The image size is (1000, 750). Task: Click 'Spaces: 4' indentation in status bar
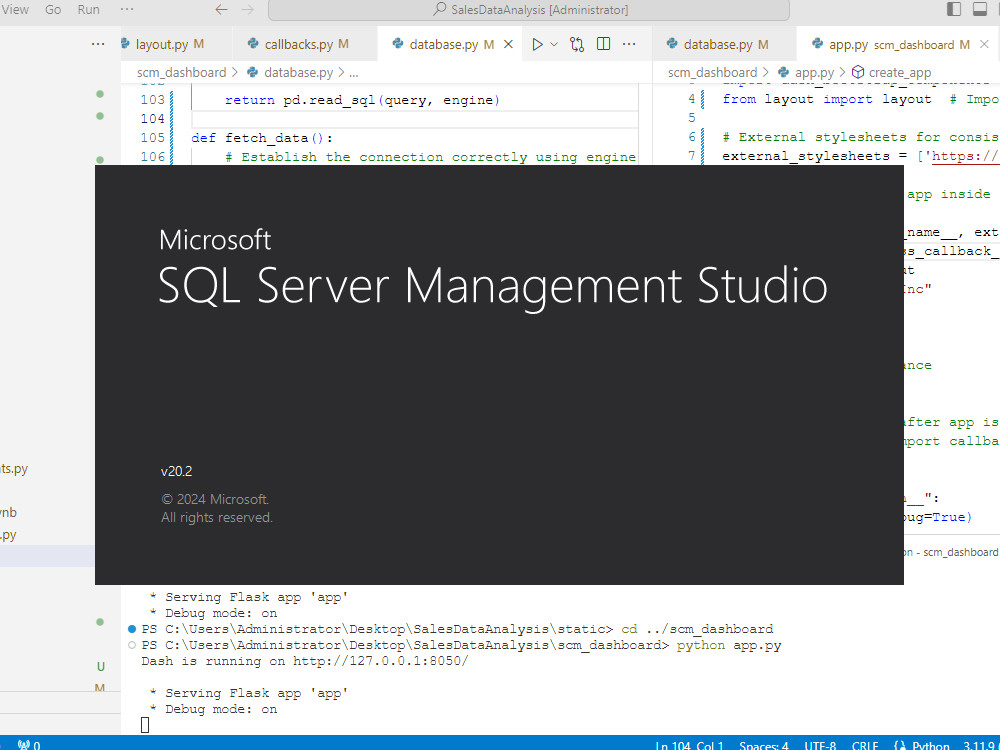pyautogui.click(x=763, y=745)
